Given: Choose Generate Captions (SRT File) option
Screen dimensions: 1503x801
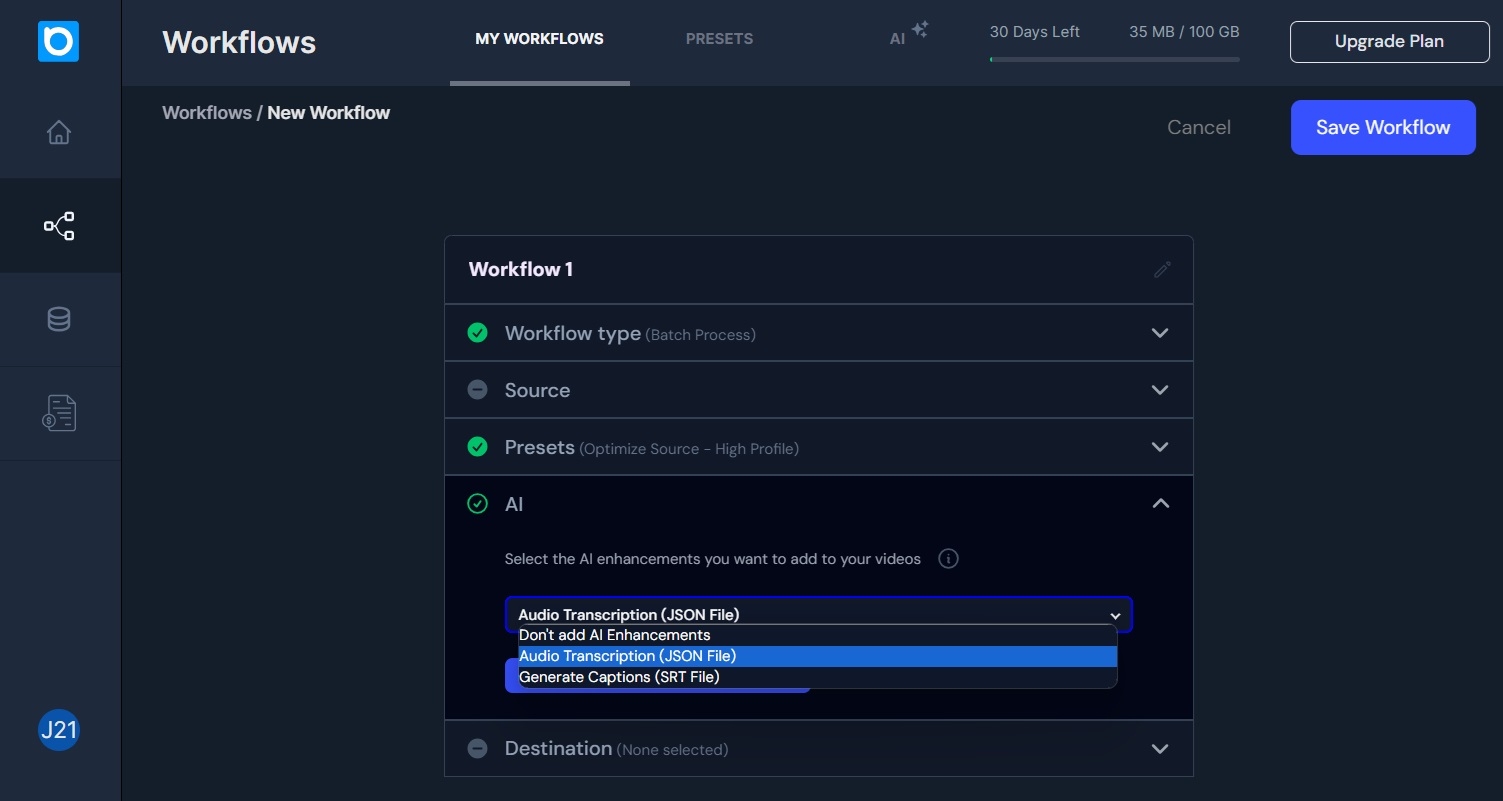Looking at the screenshot, I should pyautogui.click(x=619, y=677).
